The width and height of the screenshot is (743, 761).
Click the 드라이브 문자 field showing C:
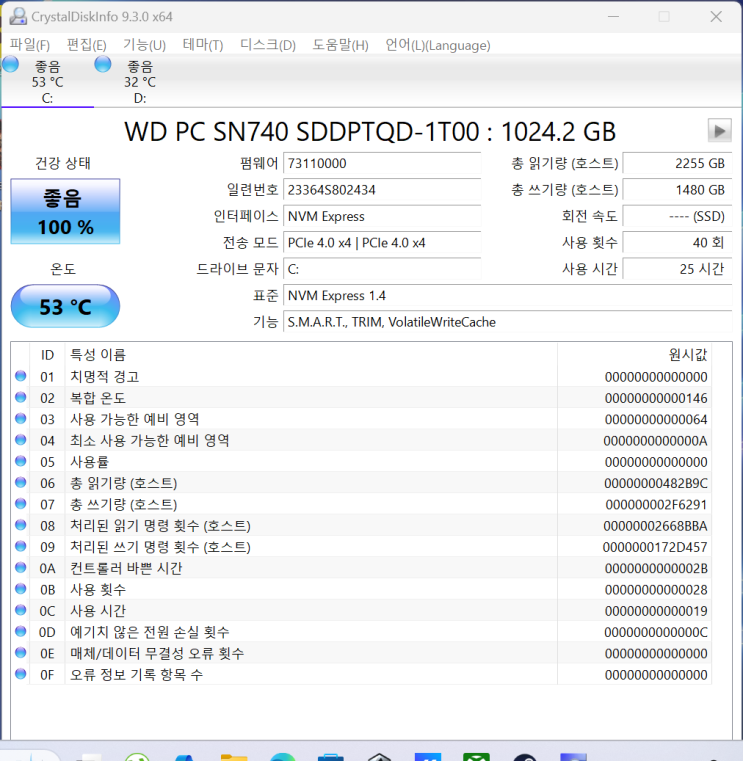coord(382,269)
